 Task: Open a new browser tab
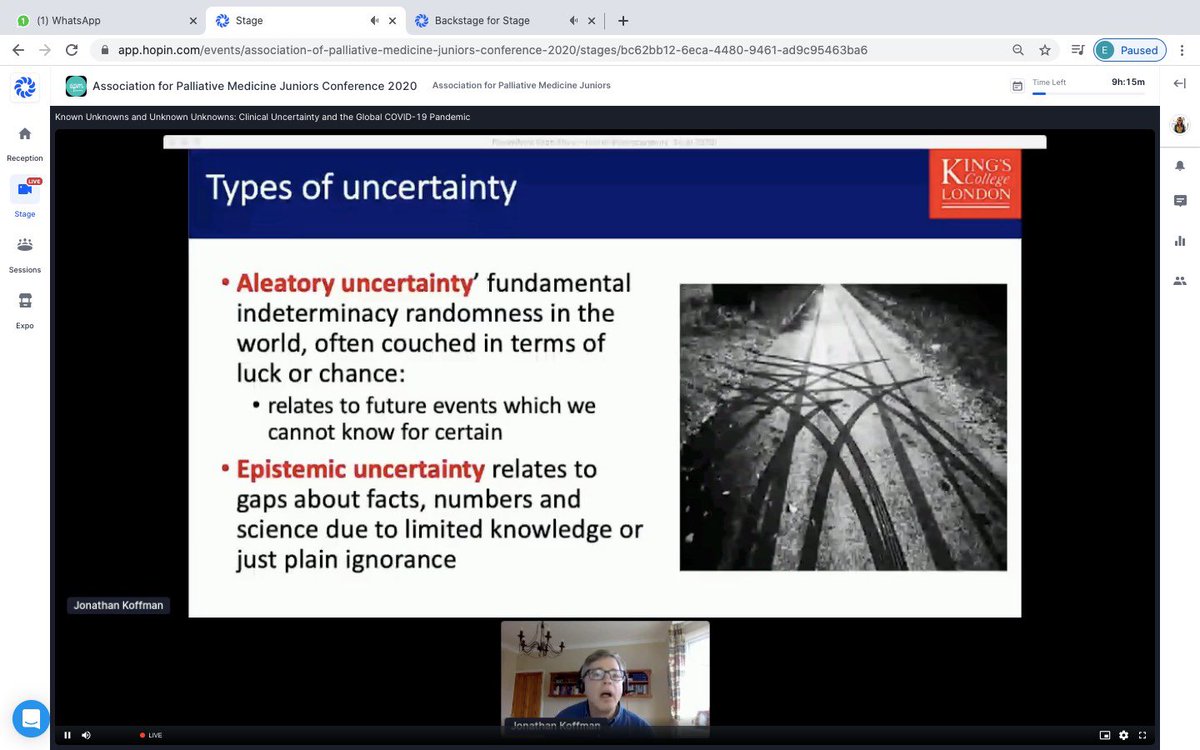pyautogui.click(x=623, y=20)
